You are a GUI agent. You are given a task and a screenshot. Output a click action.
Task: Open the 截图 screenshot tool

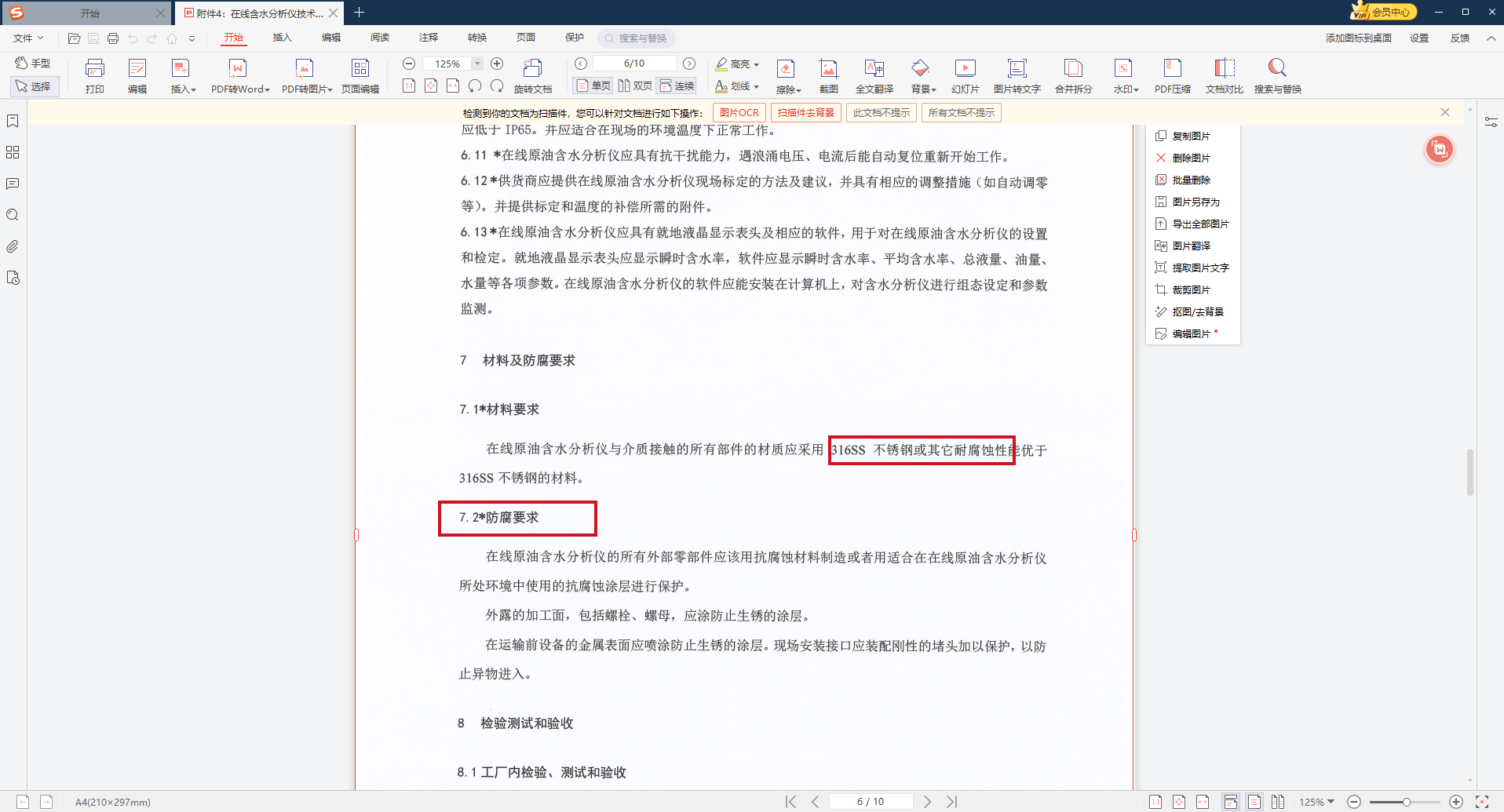[828, 76]
